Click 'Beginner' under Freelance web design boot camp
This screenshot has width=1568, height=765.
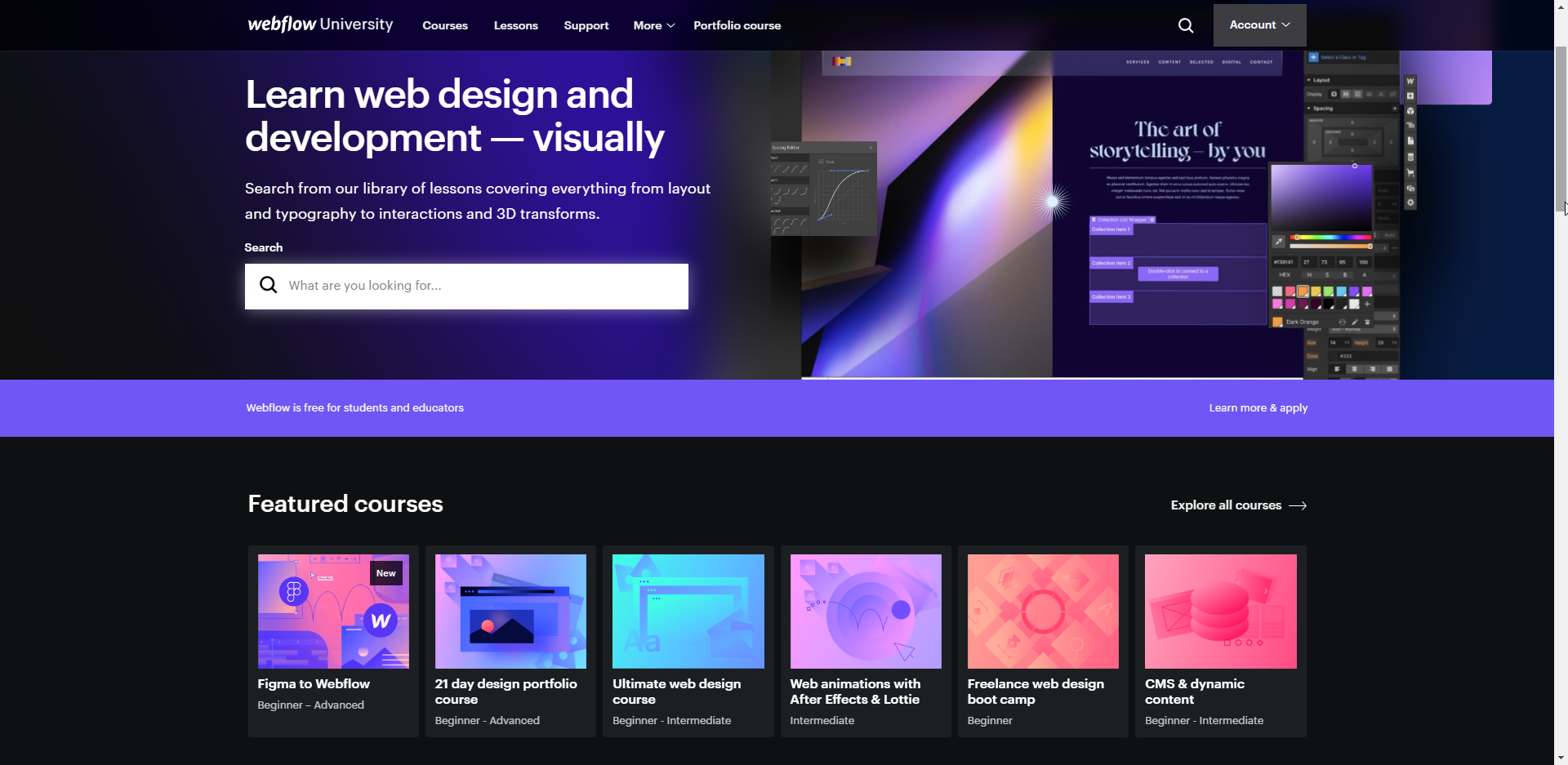click(990, 721)
